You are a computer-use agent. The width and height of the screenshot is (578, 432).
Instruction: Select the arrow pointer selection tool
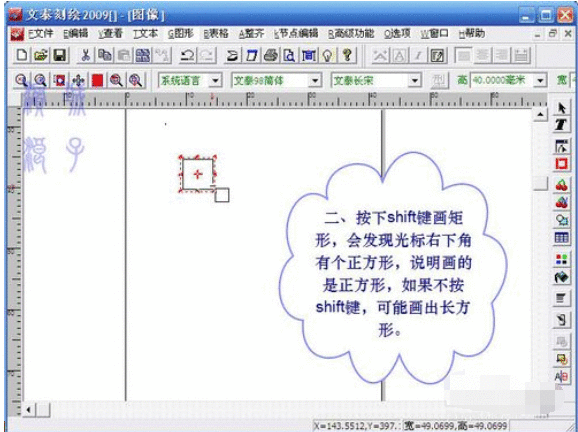pyautogui.click(x=561, y=108)
